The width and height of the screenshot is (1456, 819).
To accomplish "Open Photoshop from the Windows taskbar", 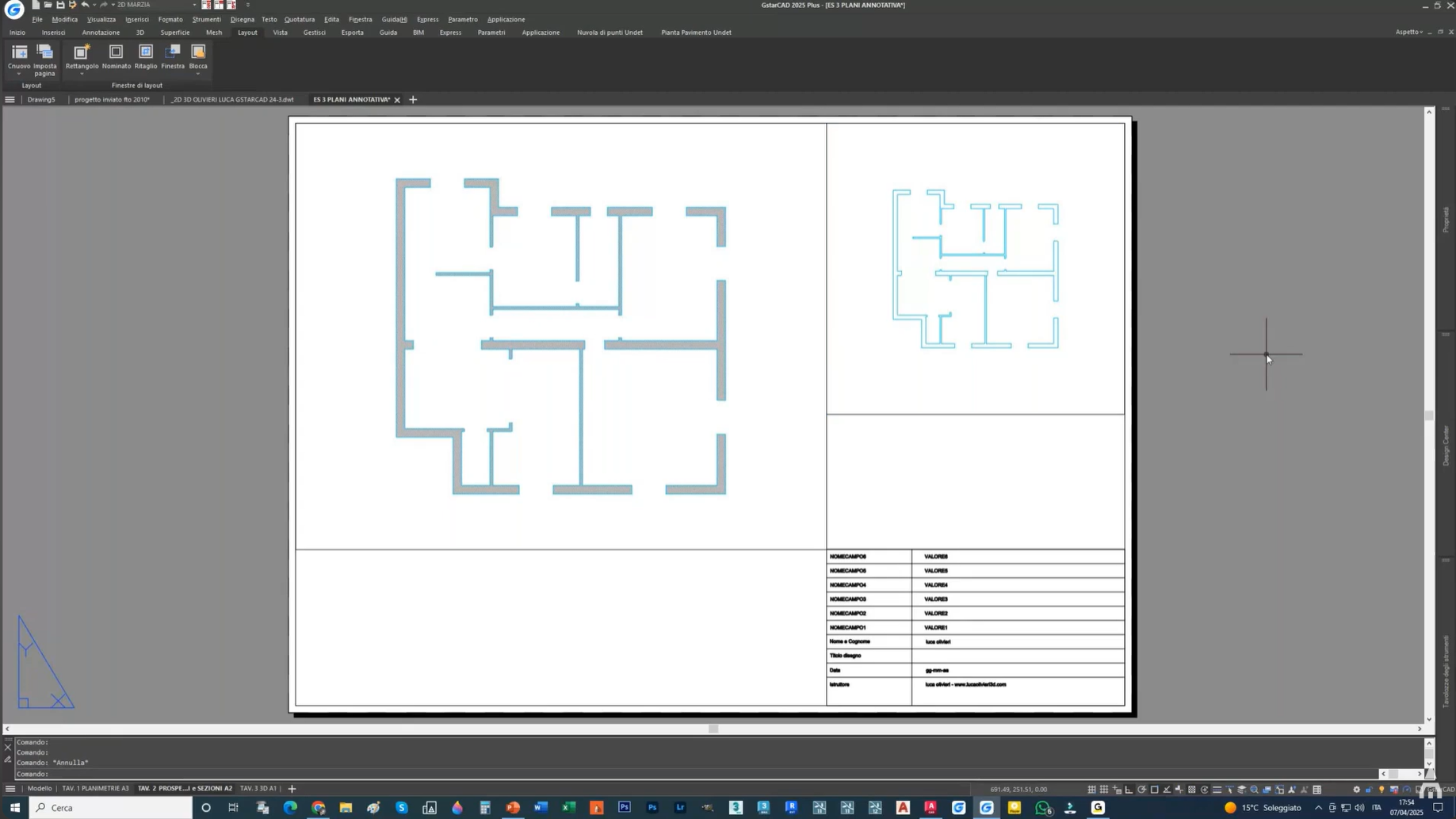I will 625,808.
